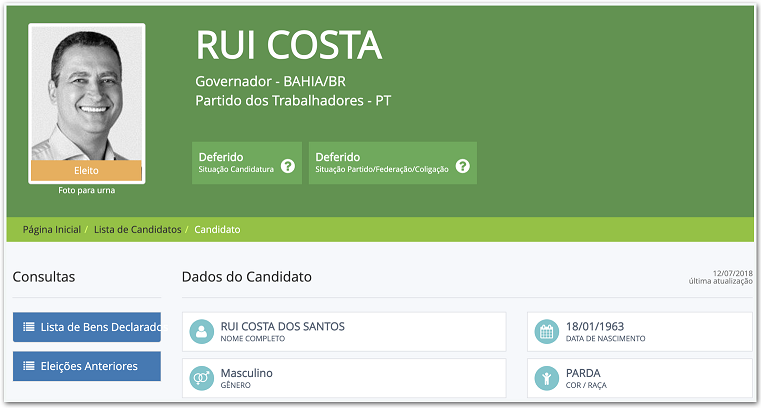Viewport: 761px width, 408px height.
Task: Click the list icon on Eleições Anteriores
Action: pos(29,366)
